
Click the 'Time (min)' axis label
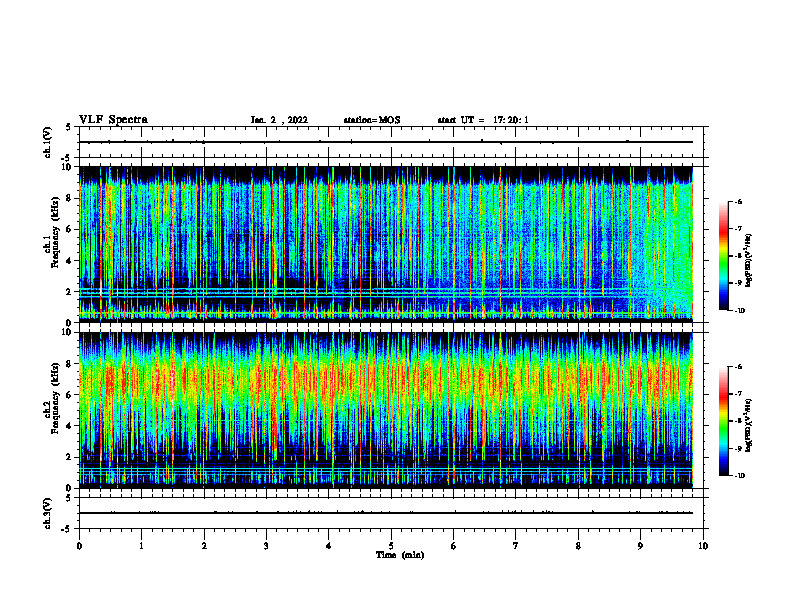tap(400, 555)
